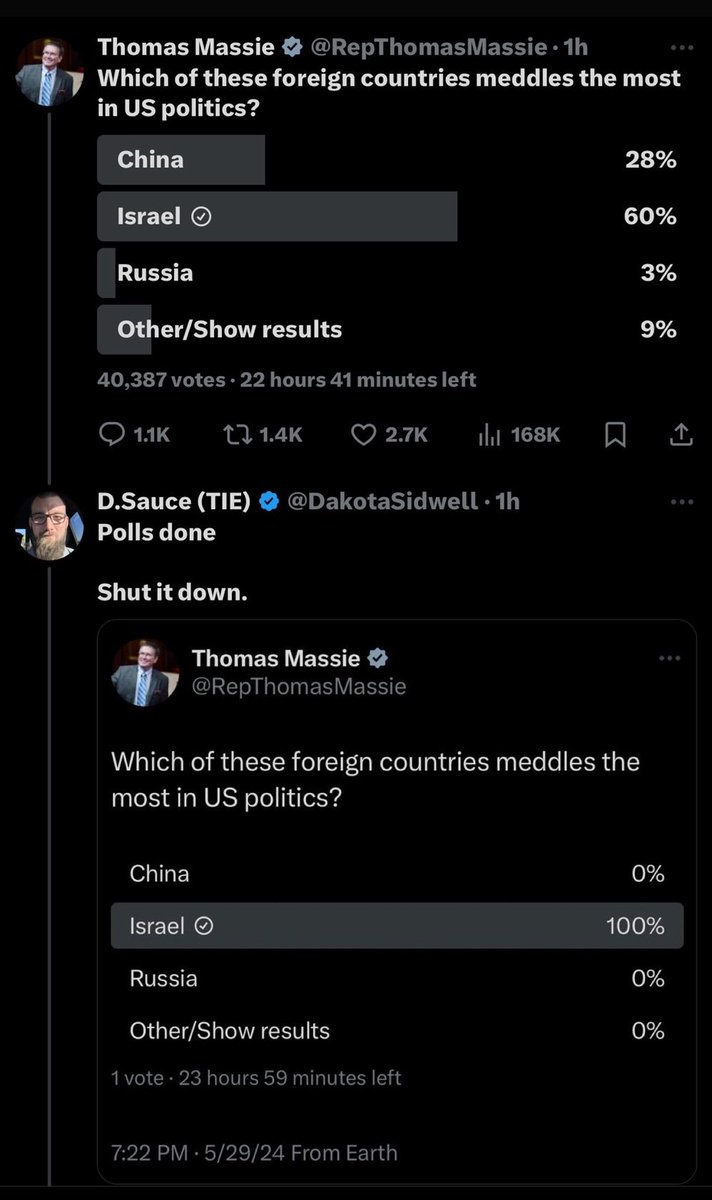Click the reply comment icon on Massie's post
Screen dimensions: 712x1200
point(110,434)
